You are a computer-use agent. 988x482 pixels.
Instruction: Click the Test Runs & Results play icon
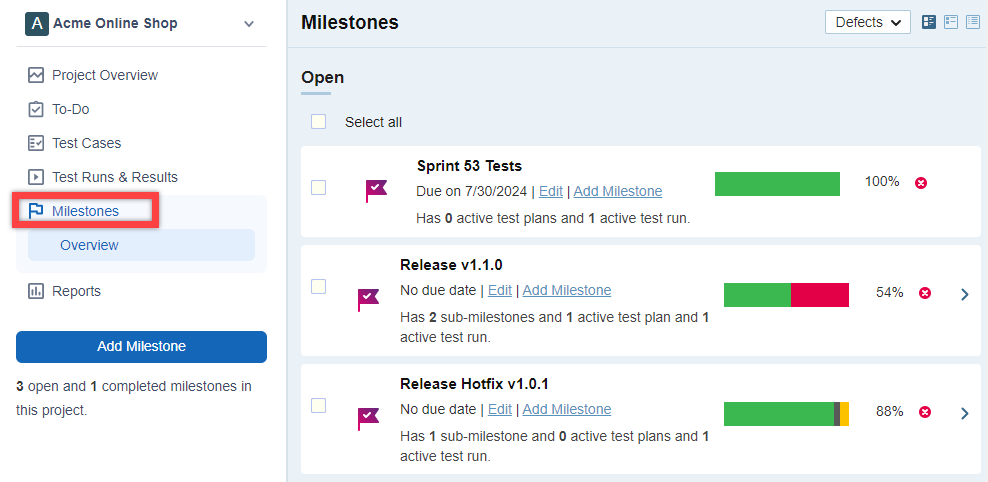pyautogui.click(x=36, y=177)
